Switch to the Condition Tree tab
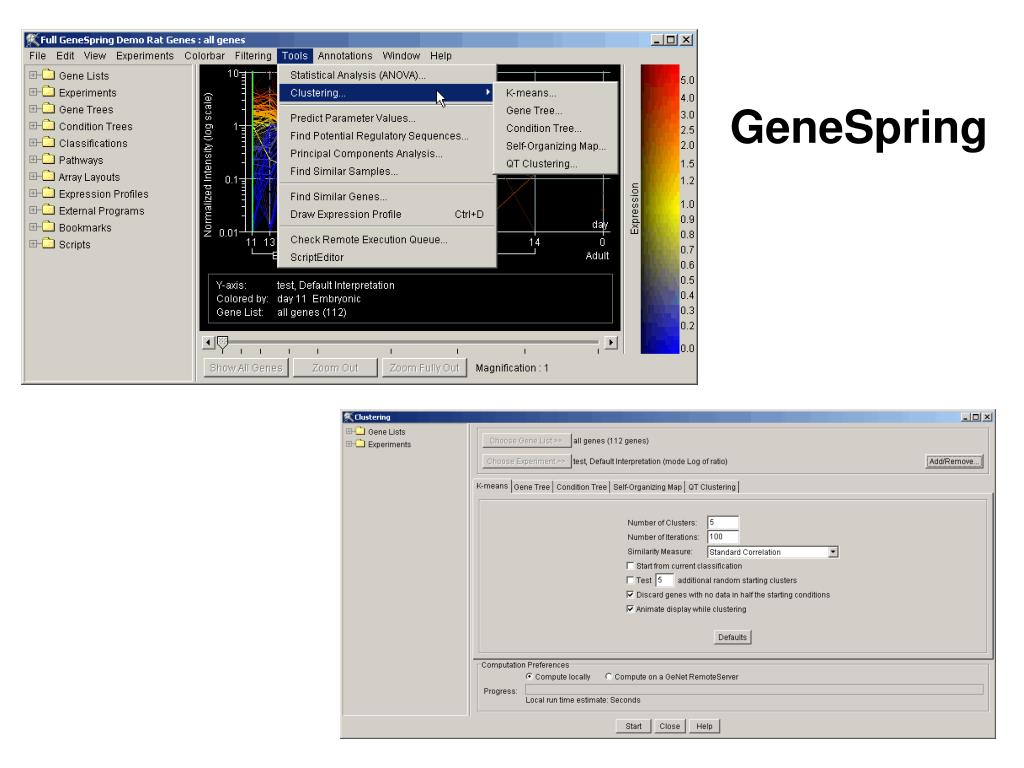 click(x=581, y=487)
